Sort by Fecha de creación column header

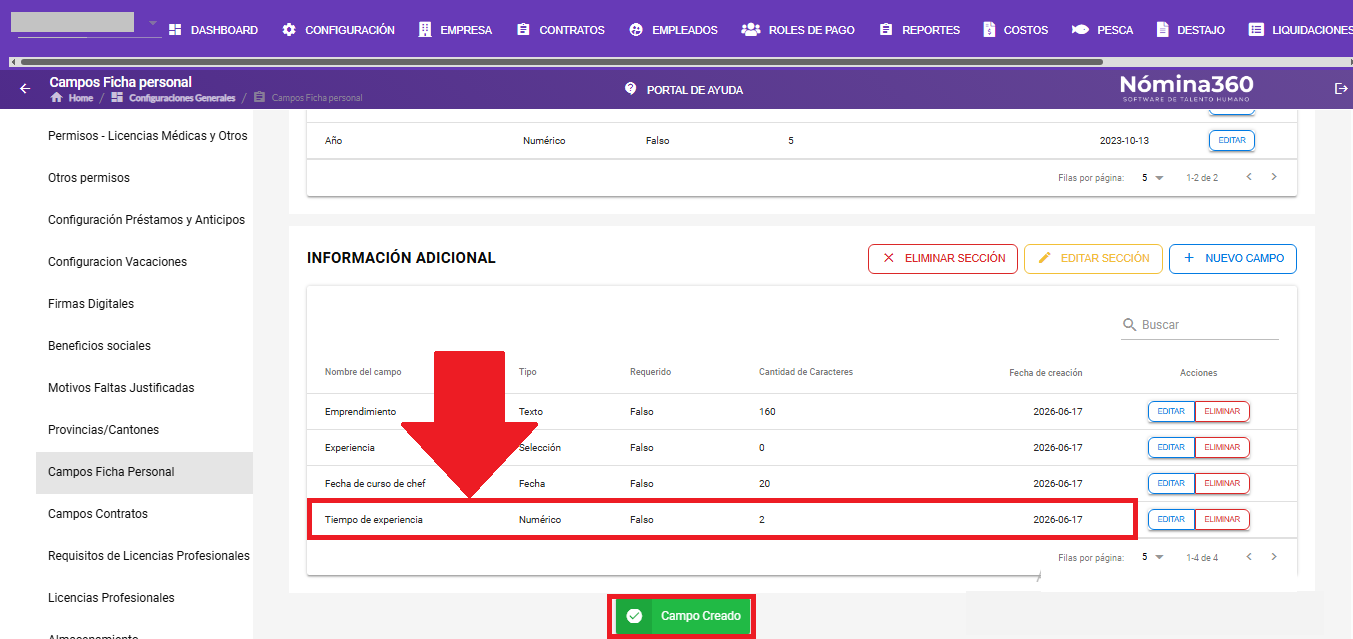pyautogui.click(x=1045, y=373)
